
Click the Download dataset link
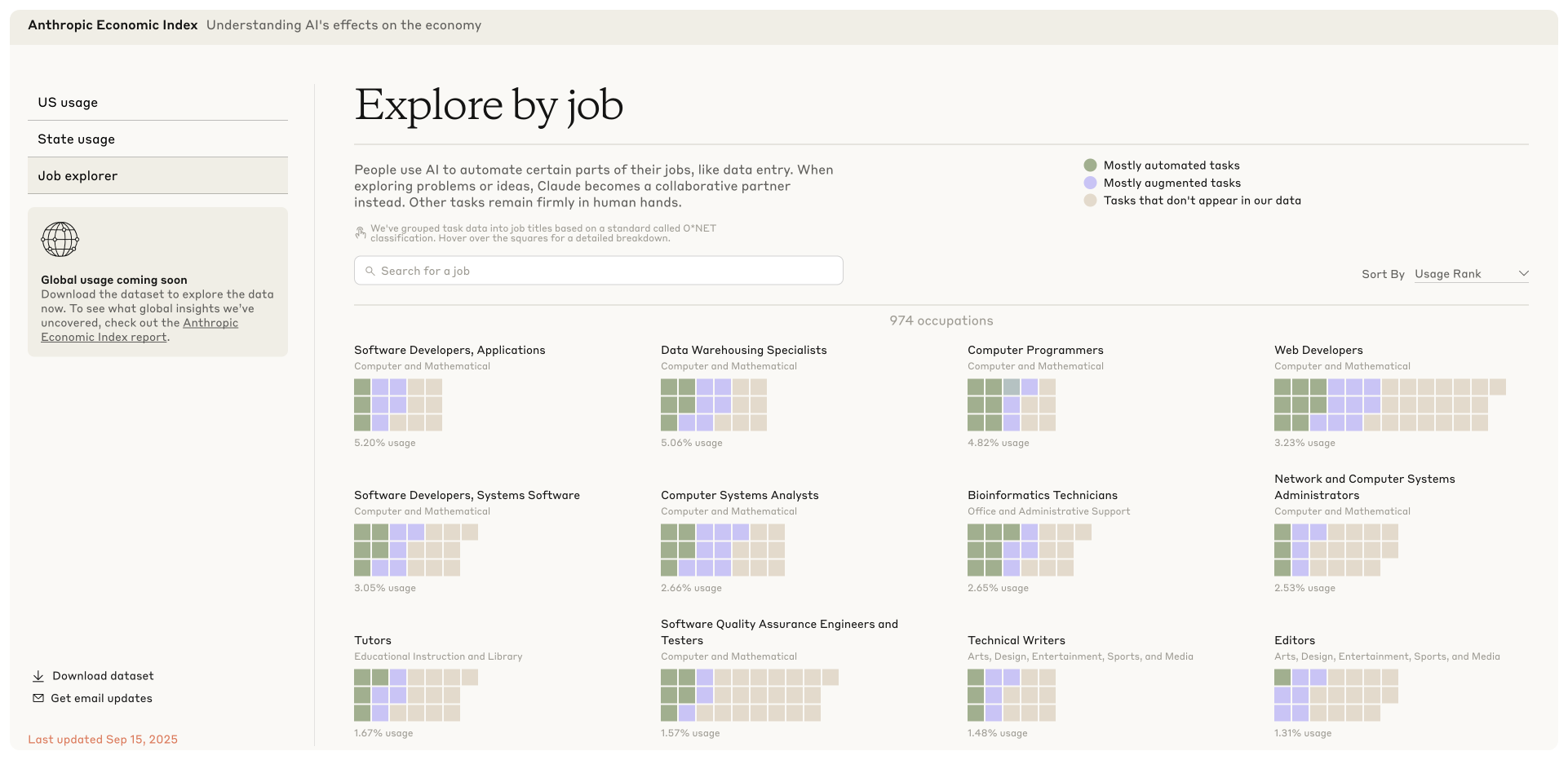click(x=103, y=676)
